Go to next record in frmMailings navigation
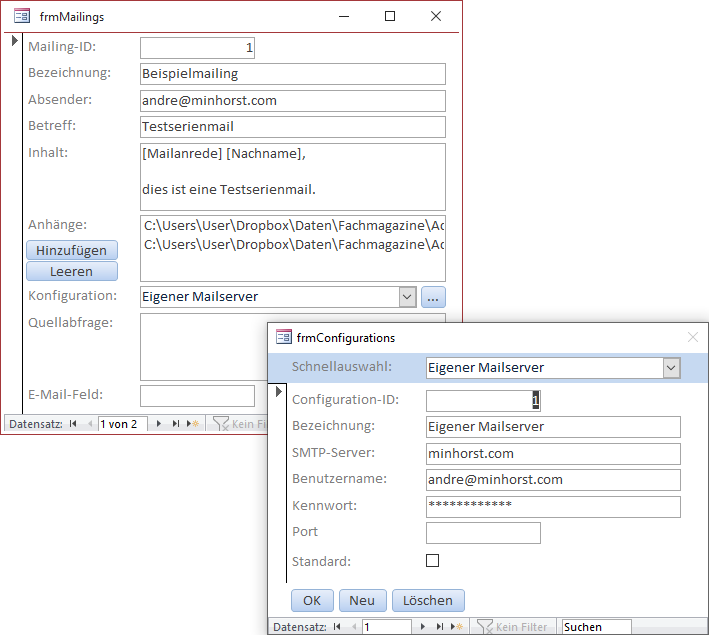This screenshot has width=709, height=635. (x=159, y=424)
